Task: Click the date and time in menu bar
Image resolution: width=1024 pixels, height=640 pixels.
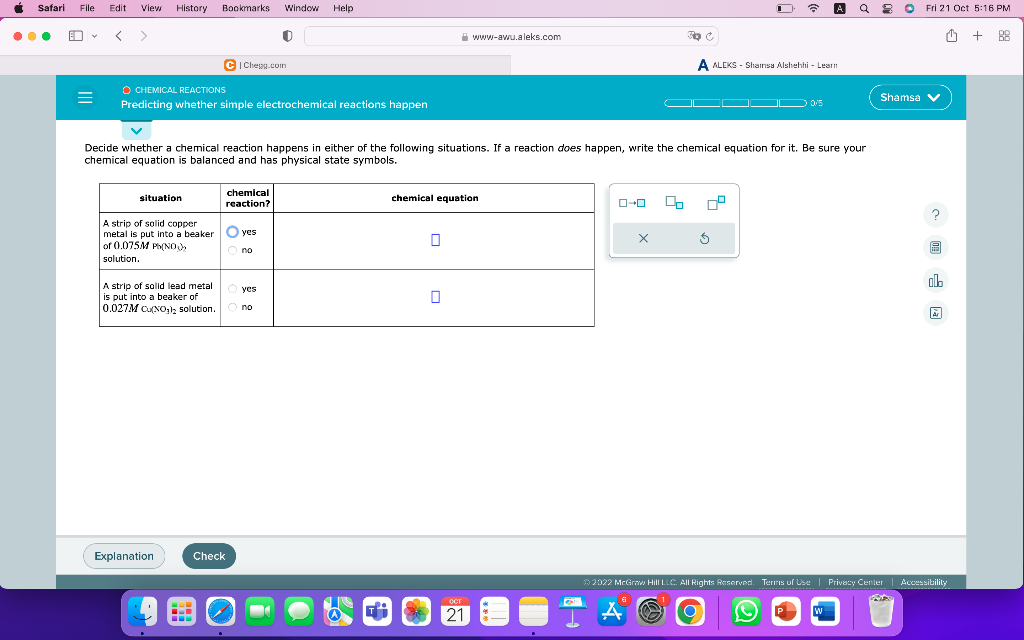Action: (968, 8)
